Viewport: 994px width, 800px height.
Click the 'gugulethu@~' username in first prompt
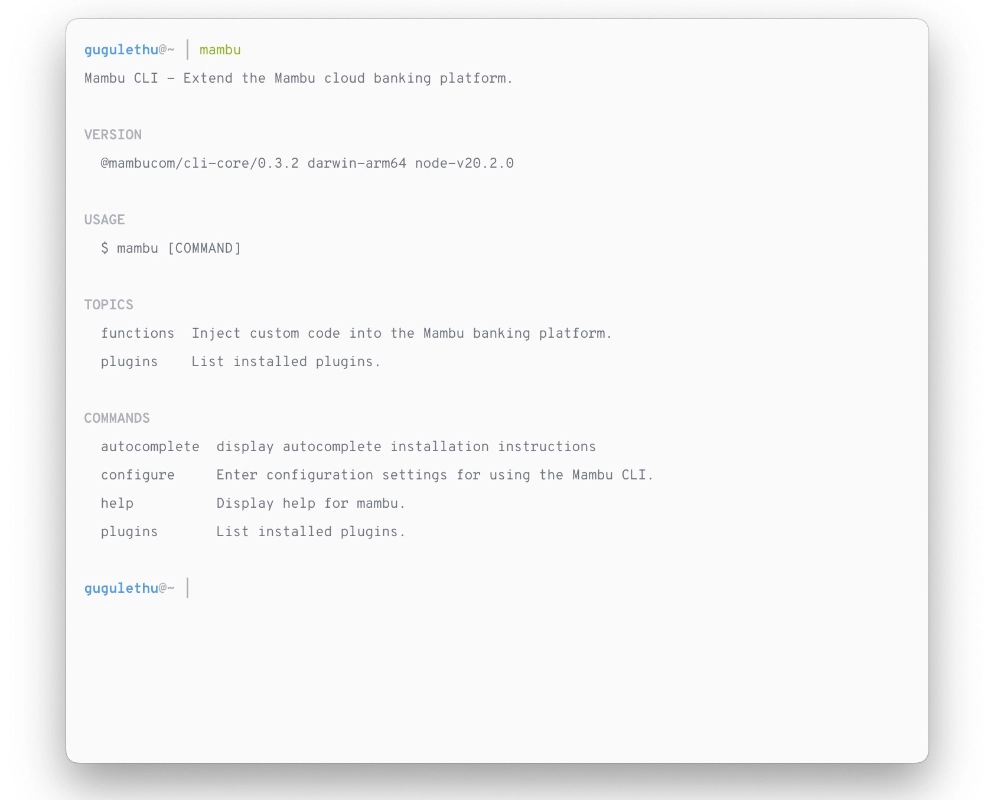[129, 50]
